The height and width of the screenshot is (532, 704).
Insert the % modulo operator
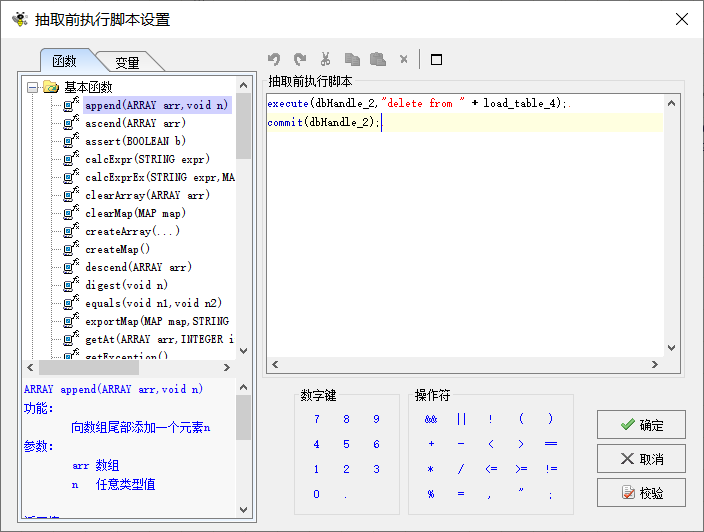431,494
